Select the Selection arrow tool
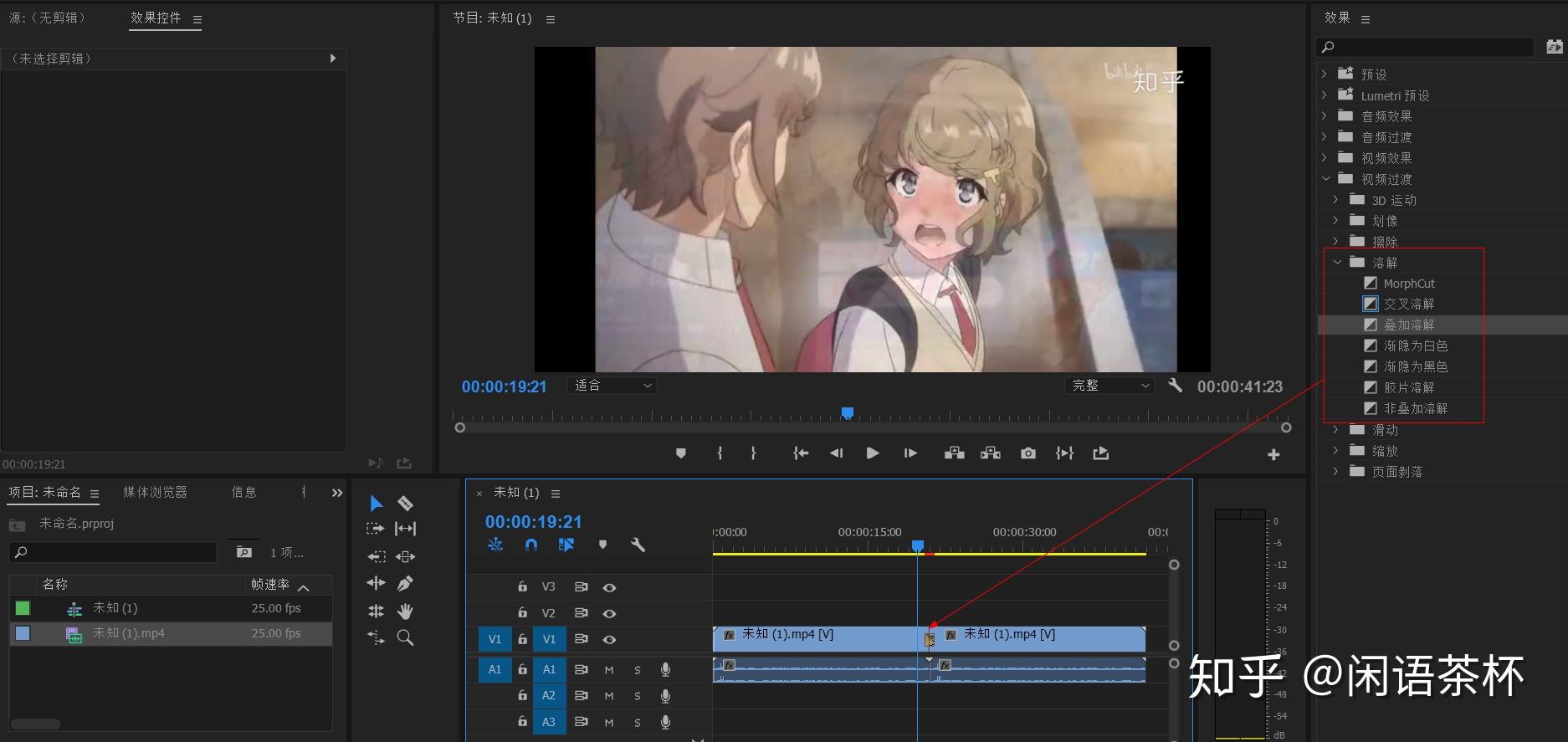The height and width of the screenshot is (742, 1568). pyautogui.click(x=376, y=503)
